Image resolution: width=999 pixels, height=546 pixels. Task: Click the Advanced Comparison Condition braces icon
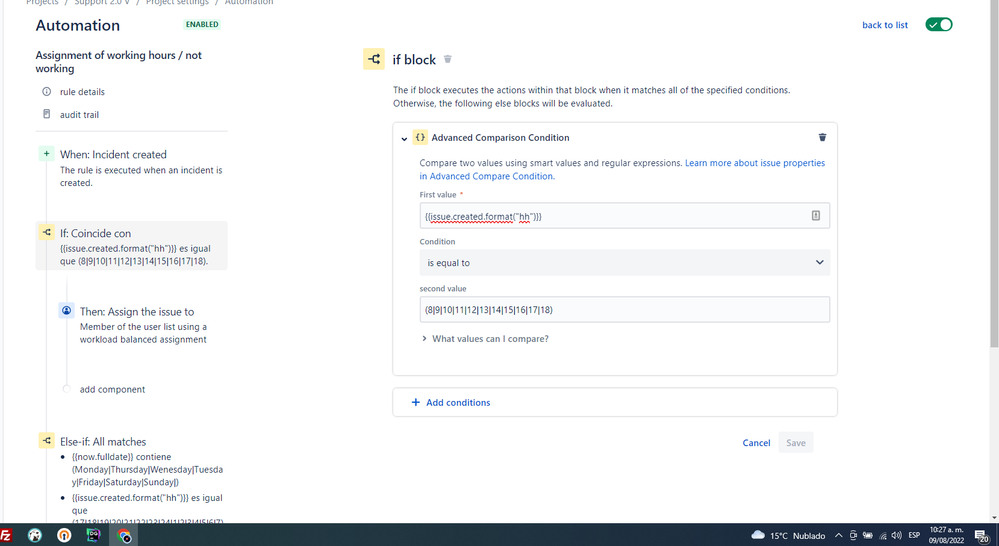420,137
